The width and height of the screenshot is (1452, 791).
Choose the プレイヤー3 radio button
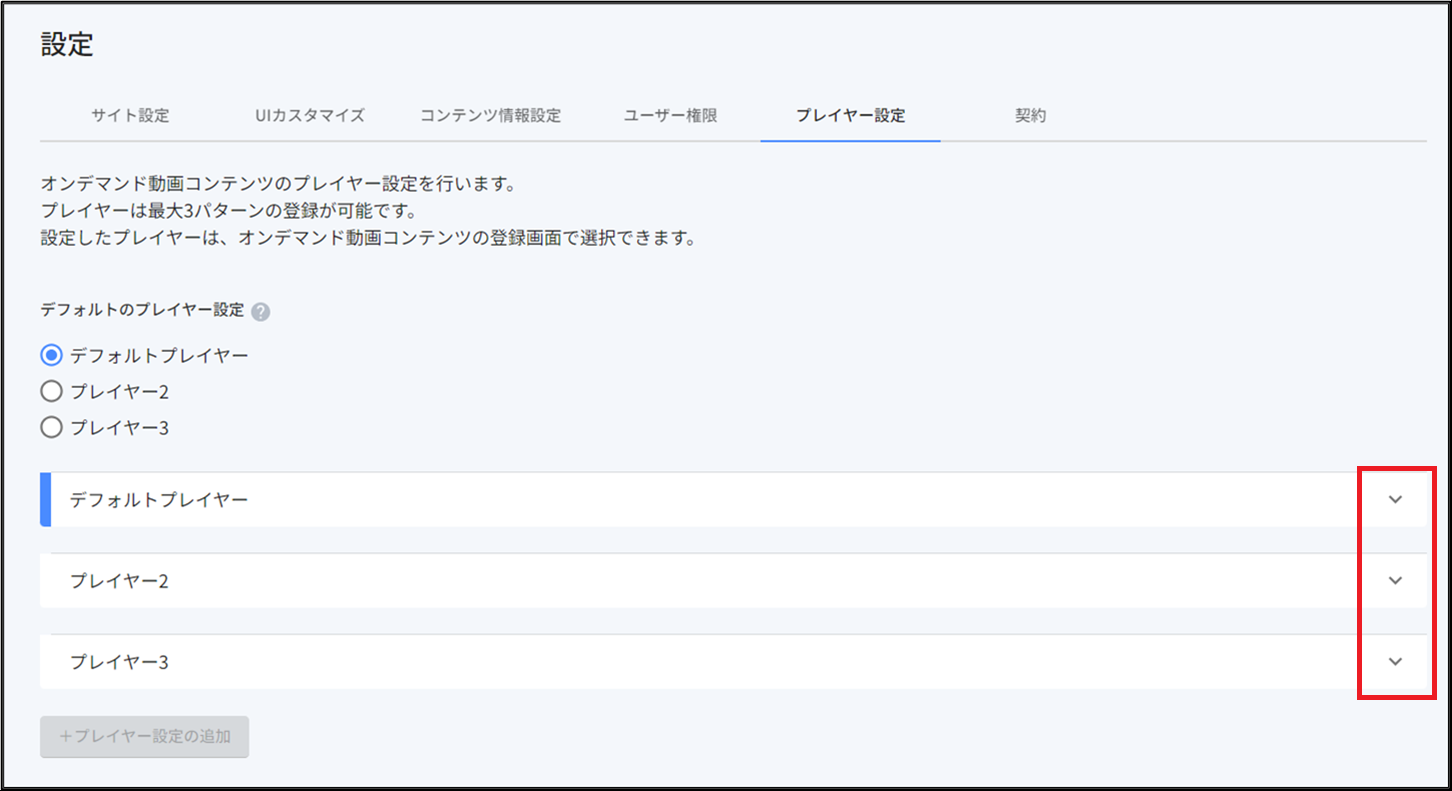52,427
